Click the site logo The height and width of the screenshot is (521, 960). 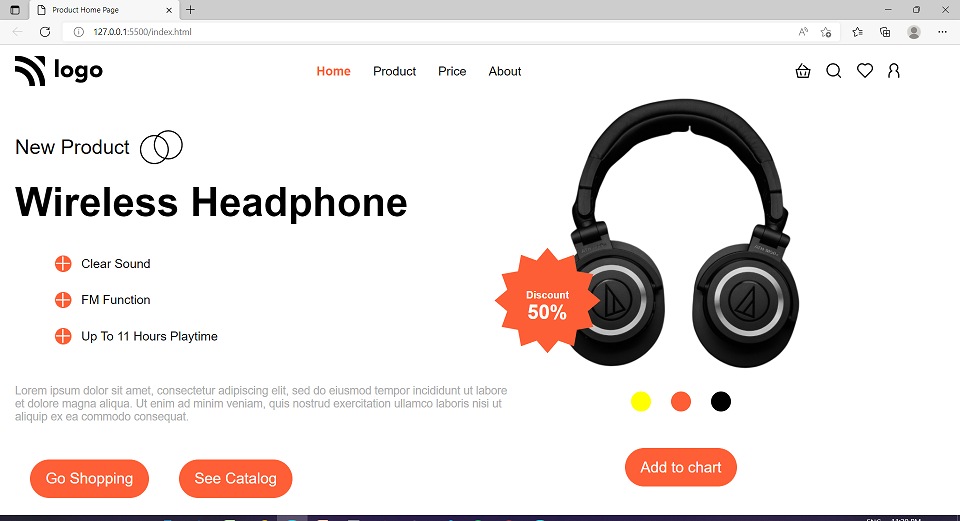click(59, 71)
